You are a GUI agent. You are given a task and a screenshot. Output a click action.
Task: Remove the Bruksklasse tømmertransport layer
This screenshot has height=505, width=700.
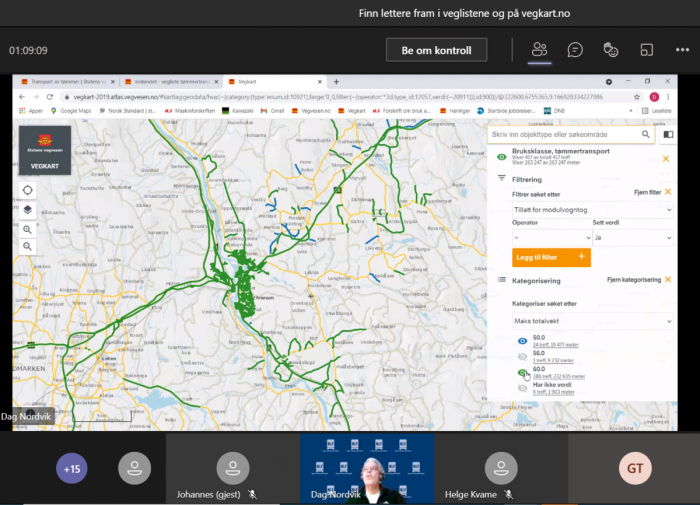point(666,159)
